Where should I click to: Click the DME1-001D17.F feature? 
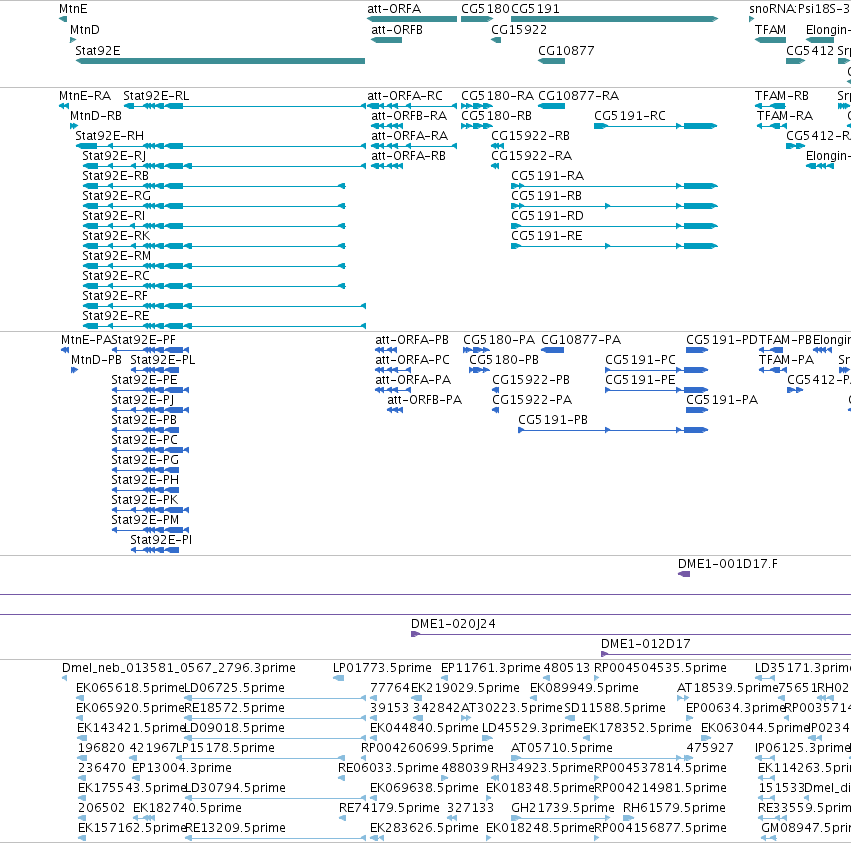[684, 574]
